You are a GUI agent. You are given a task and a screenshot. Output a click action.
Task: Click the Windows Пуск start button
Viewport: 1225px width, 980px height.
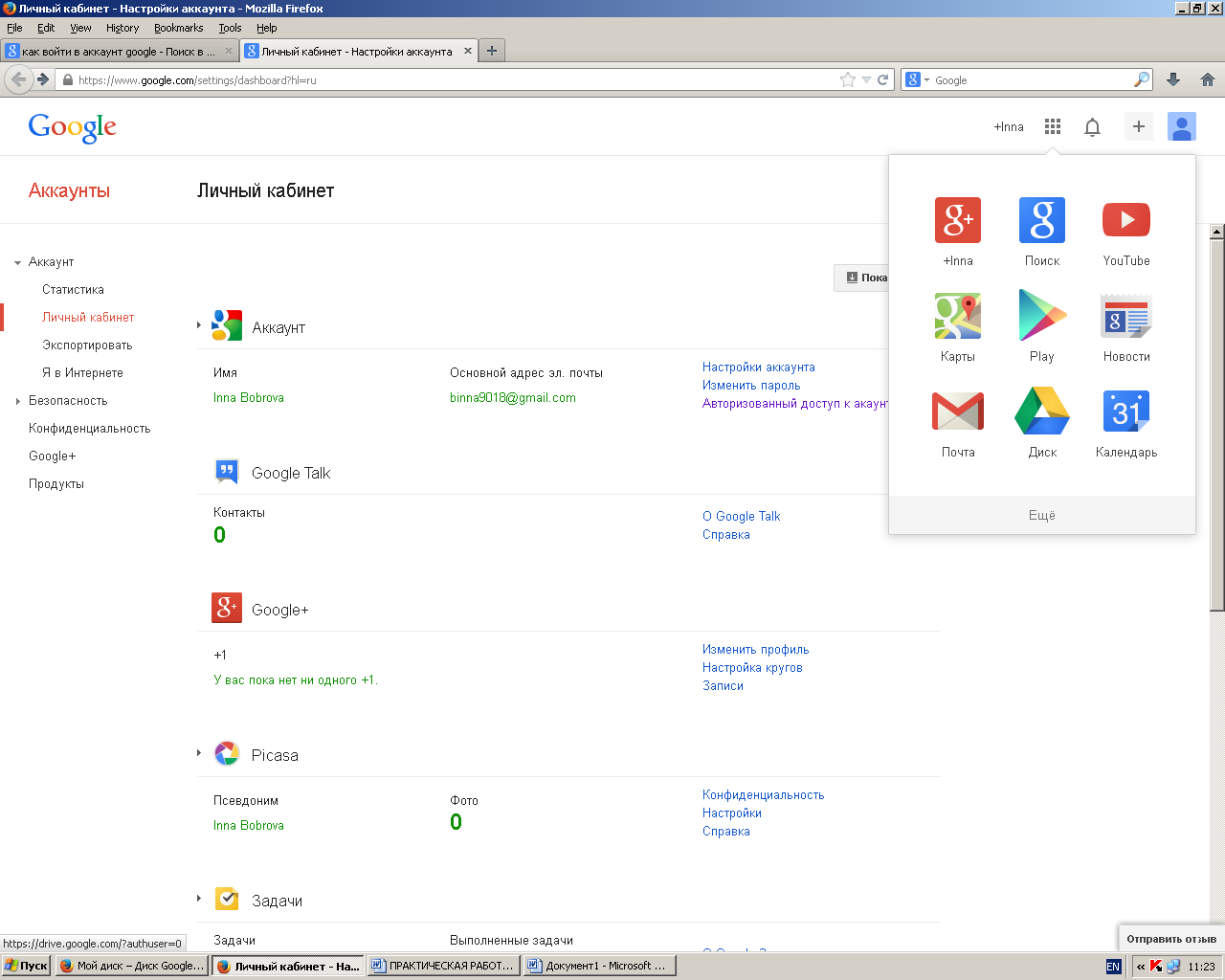[x=26, y=967]
